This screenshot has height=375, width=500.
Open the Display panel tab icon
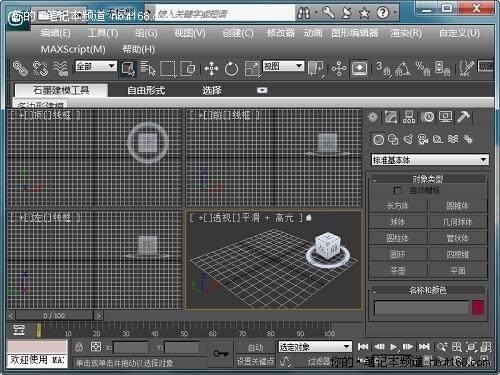click(445, 117)
